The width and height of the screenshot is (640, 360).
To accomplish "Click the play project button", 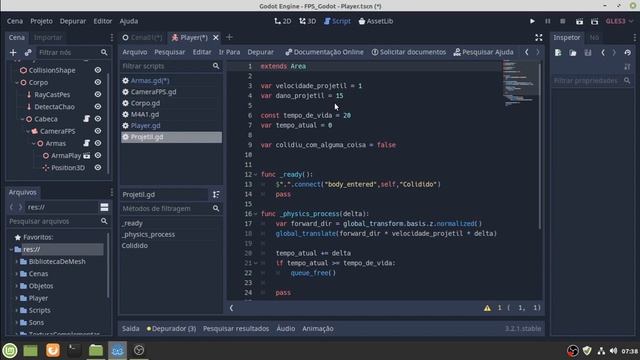I will (x=532, y=21).
